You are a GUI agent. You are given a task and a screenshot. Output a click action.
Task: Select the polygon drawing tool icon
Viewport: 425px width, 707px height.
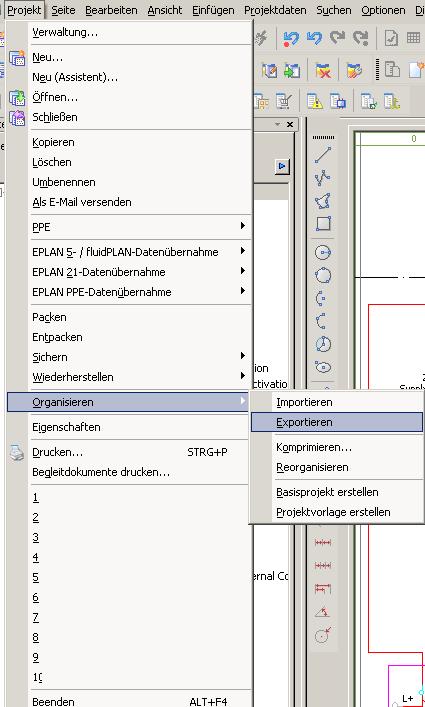click(323, 201)
